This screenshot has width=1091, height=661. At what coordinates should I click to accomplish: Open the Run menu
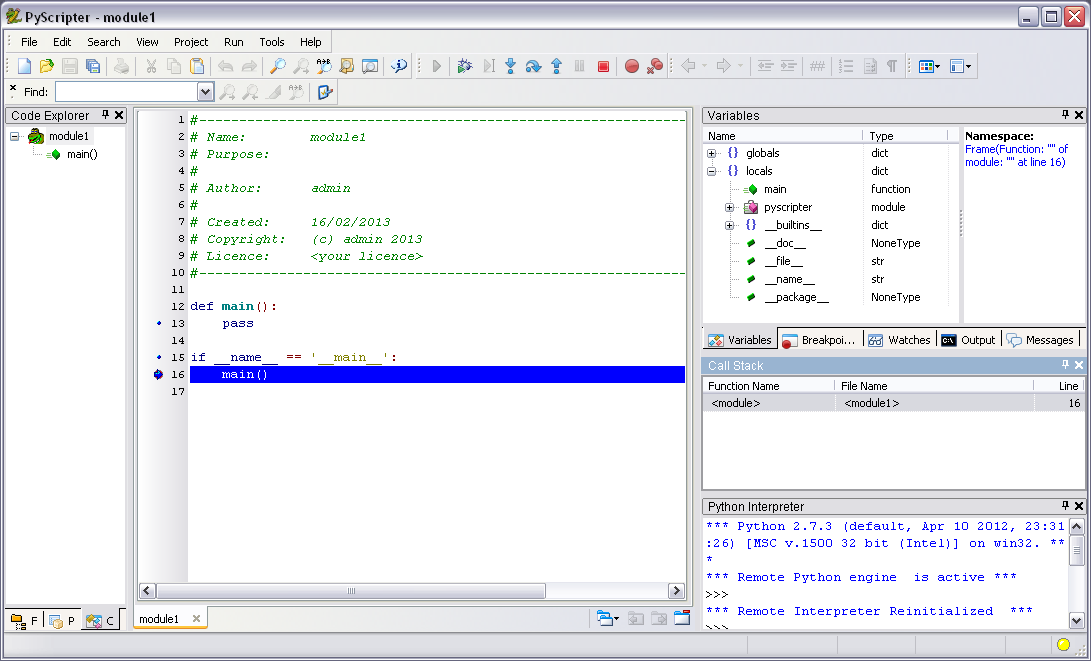pos(234,42)
